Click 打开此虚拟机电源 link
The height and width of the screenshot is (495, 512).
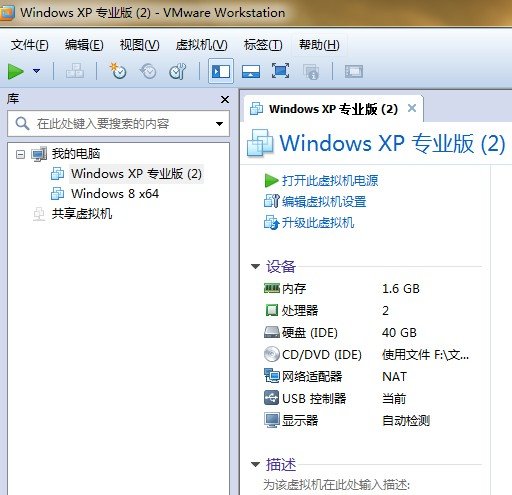point(330,181)
